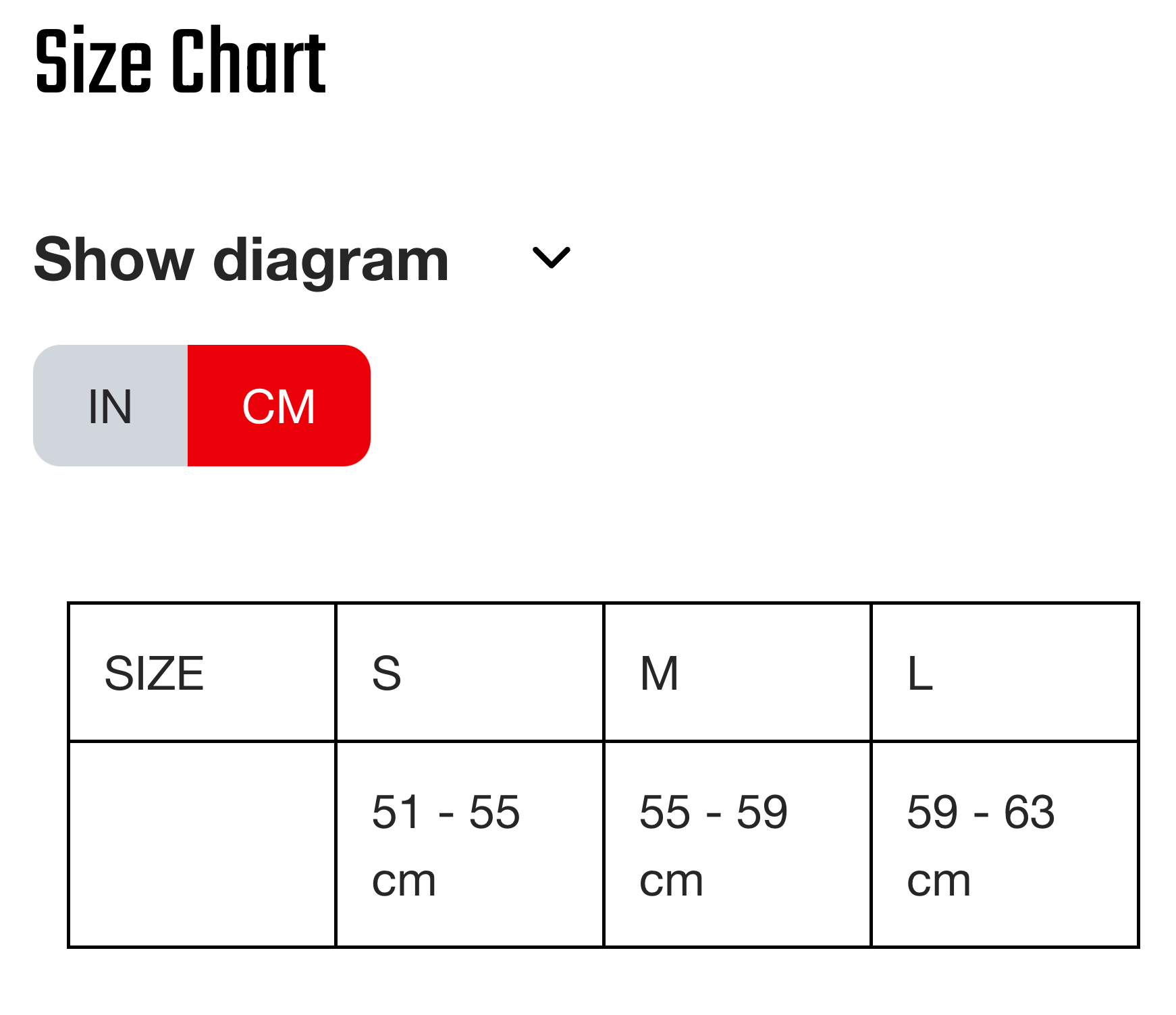This screenshot has height=1015, width=1176.
Task: Click the number 63 in the L column
Action: click(1029, 812)
